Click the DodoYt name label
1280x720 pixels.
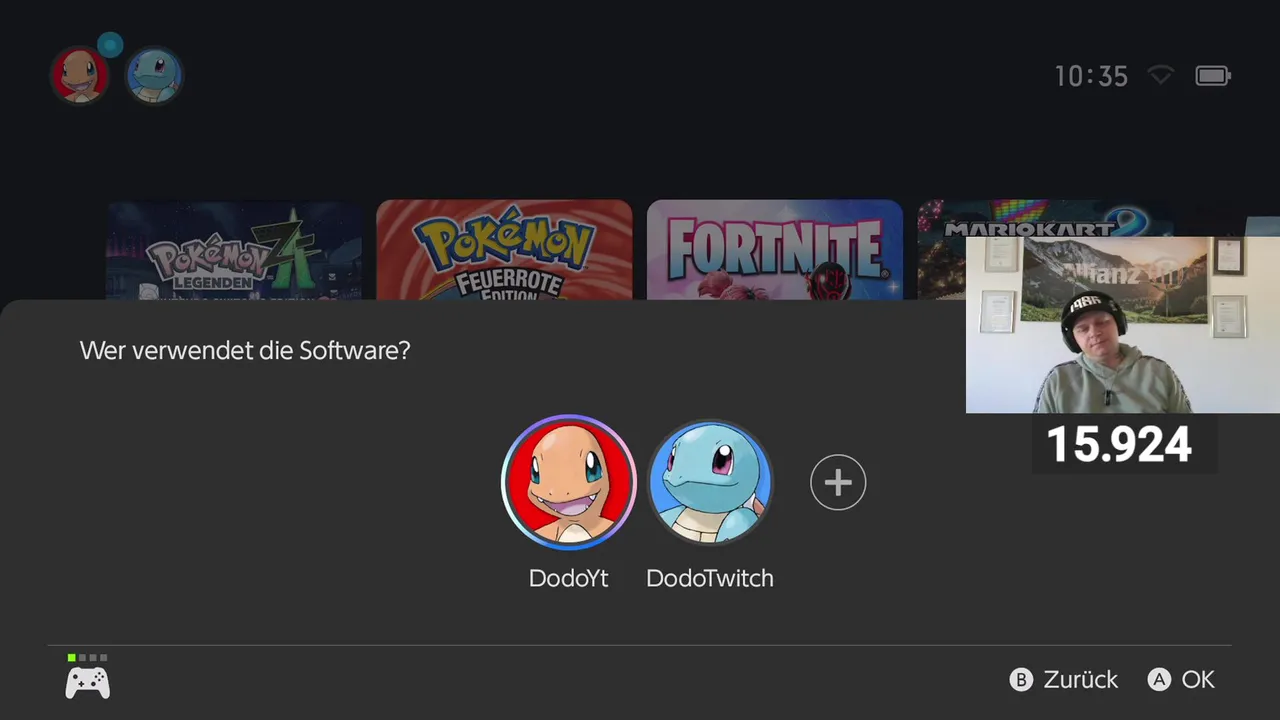coord(568,578)
